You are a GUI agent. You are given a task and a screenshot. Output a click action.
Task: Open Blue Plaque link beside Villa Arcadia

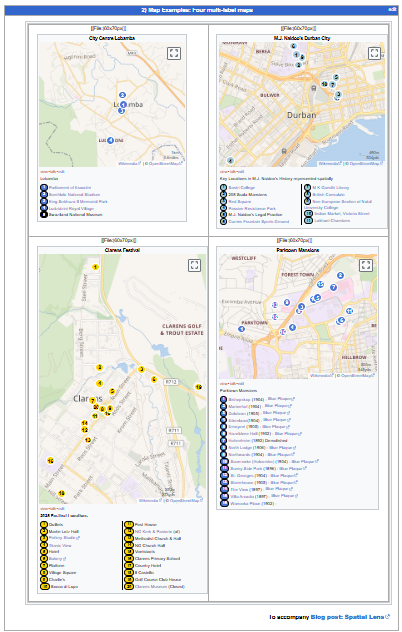[x=285, y=496]
